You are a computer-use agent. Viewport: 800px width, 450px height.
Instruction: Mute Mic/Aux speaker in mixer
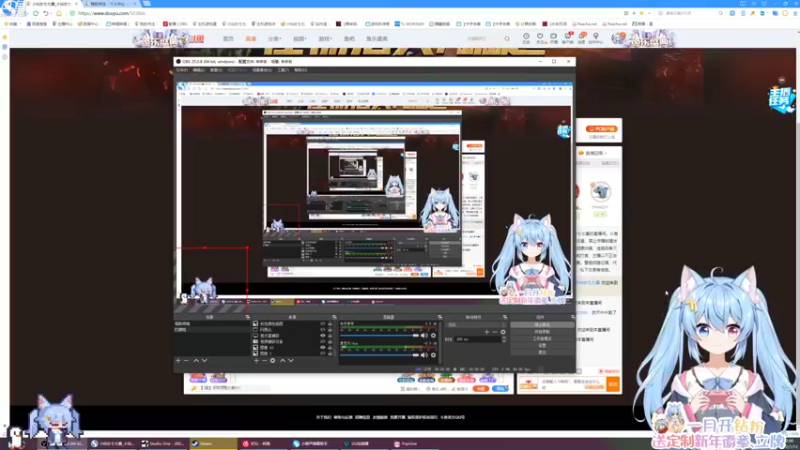tap(424, 355)
